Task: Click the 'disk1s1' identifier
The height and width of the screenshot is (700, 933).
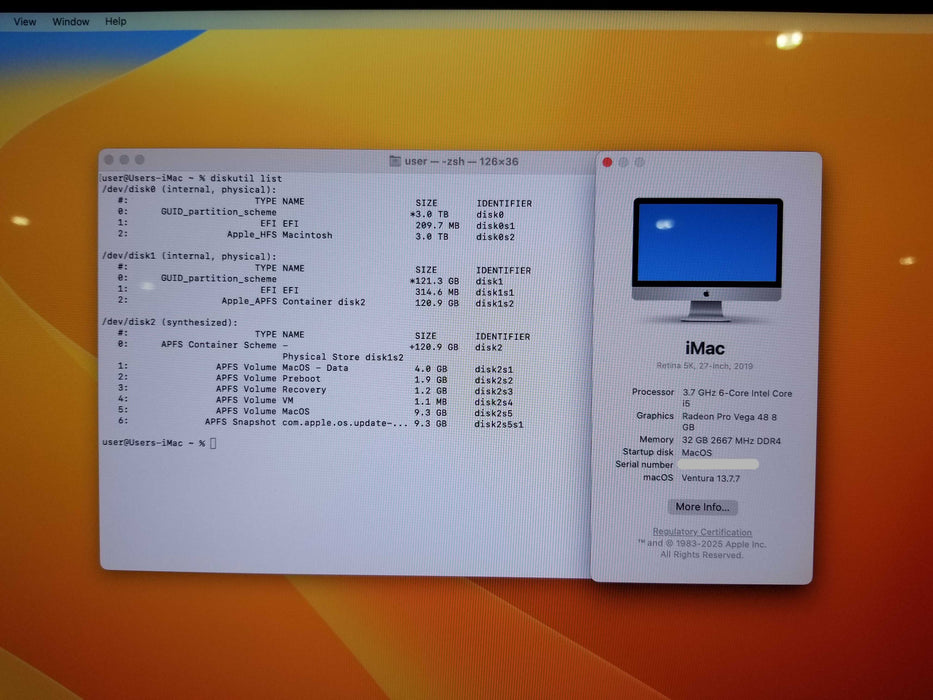Action: pos(494,292)
